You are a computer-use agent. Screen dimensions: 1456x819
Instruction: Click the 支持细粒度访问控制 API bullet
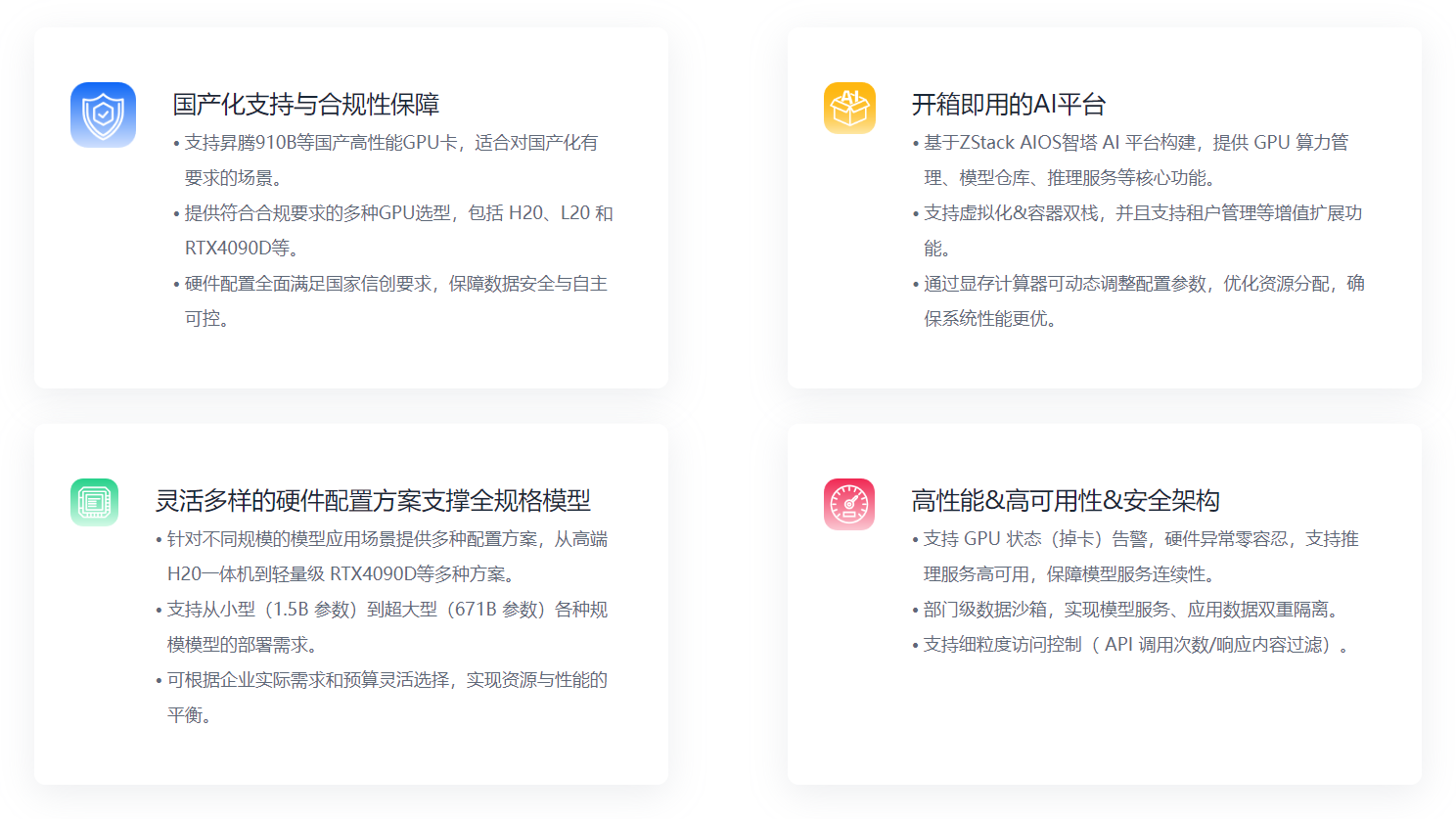point(1135,645)
